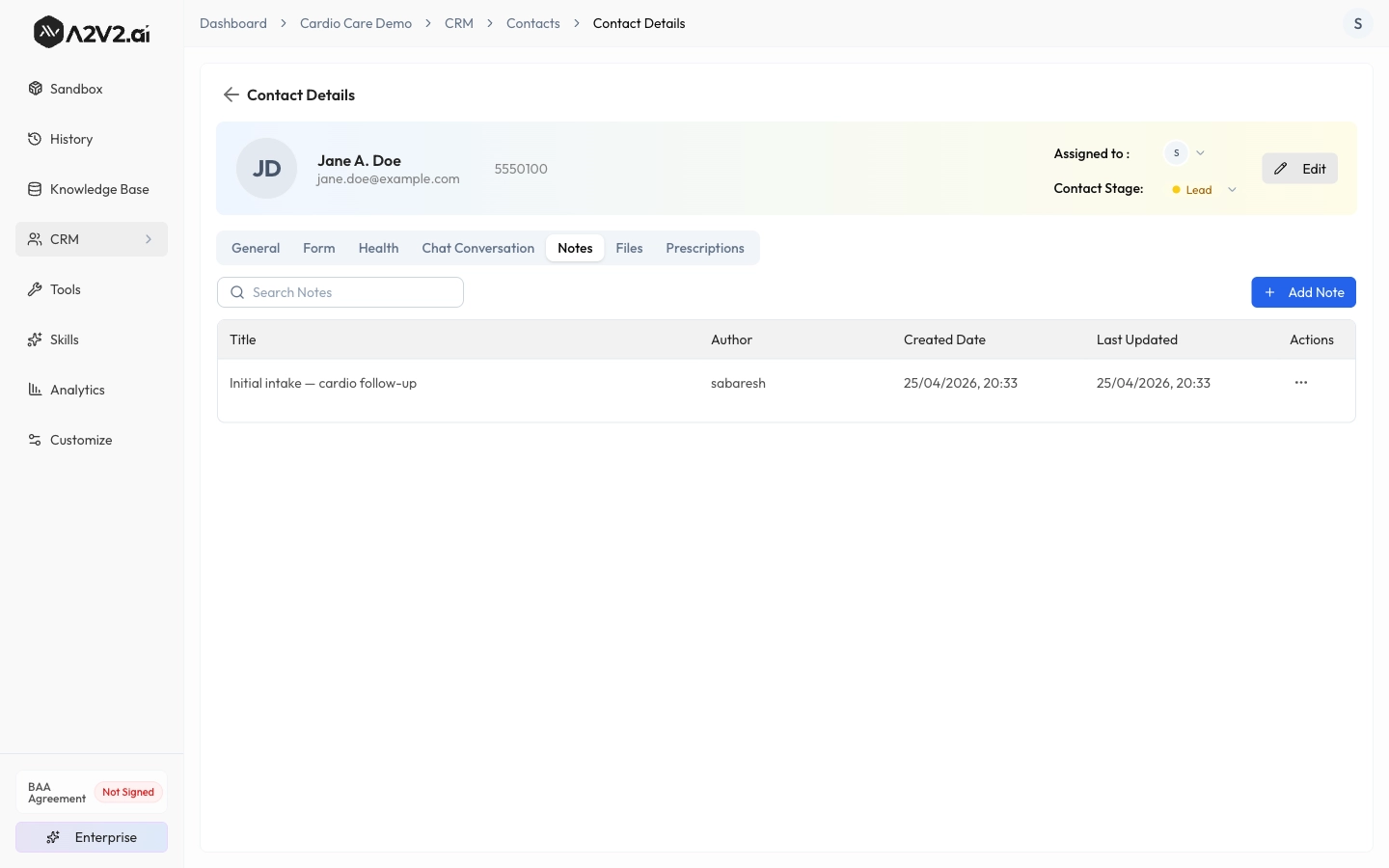Click the back arrow next to Contact Details
The height and width of the screenshot is (868, 1389).
[231, 95]
